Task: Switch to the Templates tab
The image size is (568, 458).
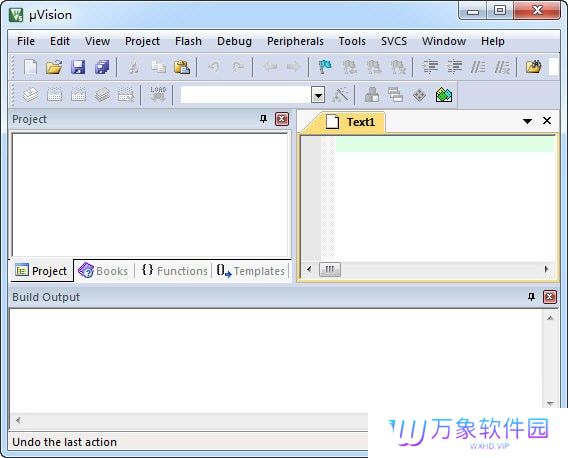Action: pos(251,271)
